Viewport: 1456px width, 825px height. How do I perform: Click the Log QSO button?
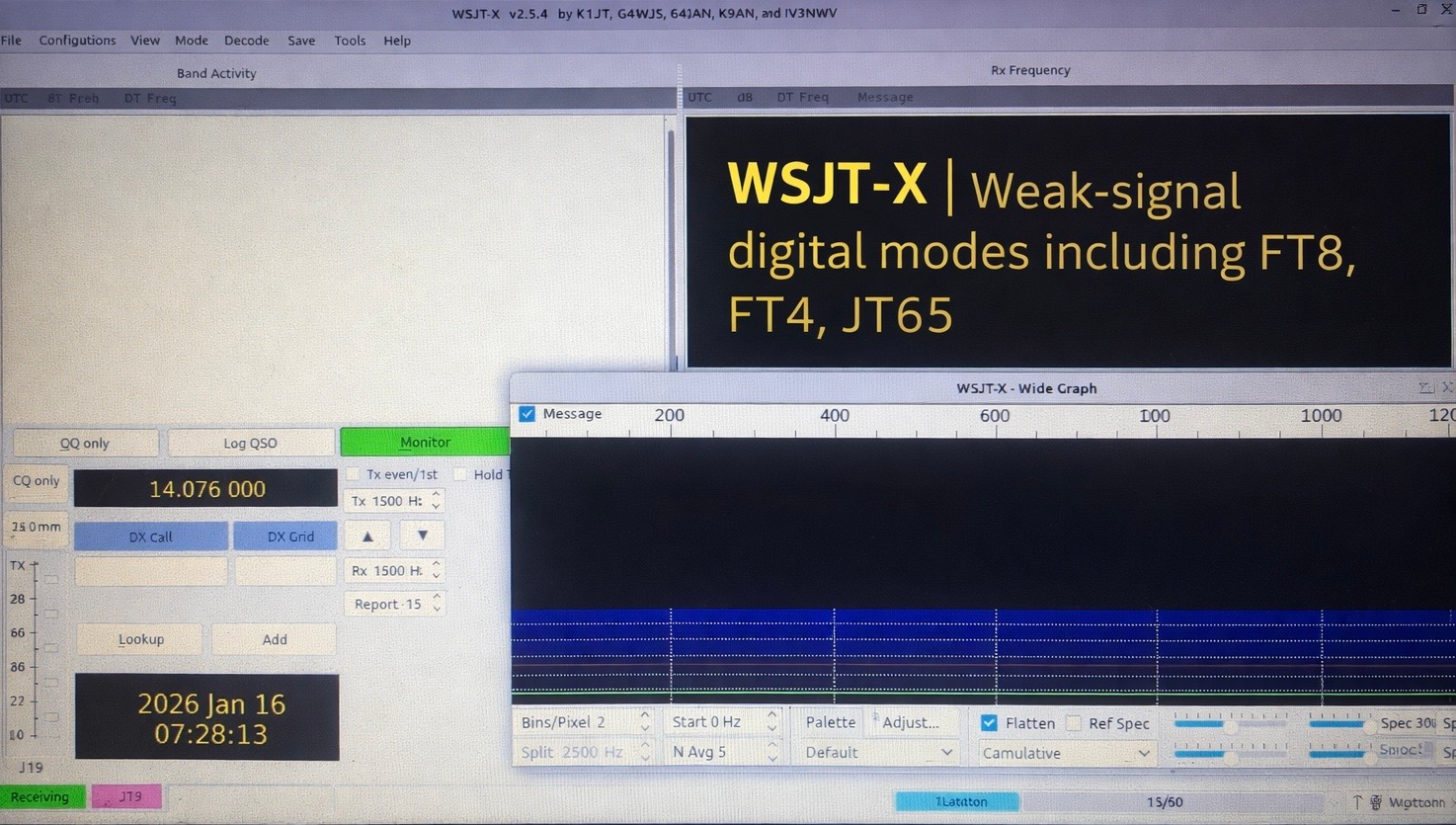coord(250,443)
